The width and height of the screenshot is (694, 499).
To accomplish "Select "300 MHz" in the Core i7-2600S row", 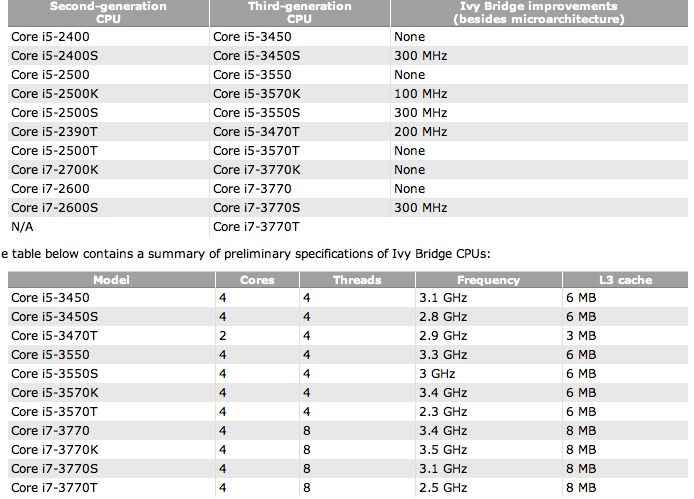I will coord(420,208).
